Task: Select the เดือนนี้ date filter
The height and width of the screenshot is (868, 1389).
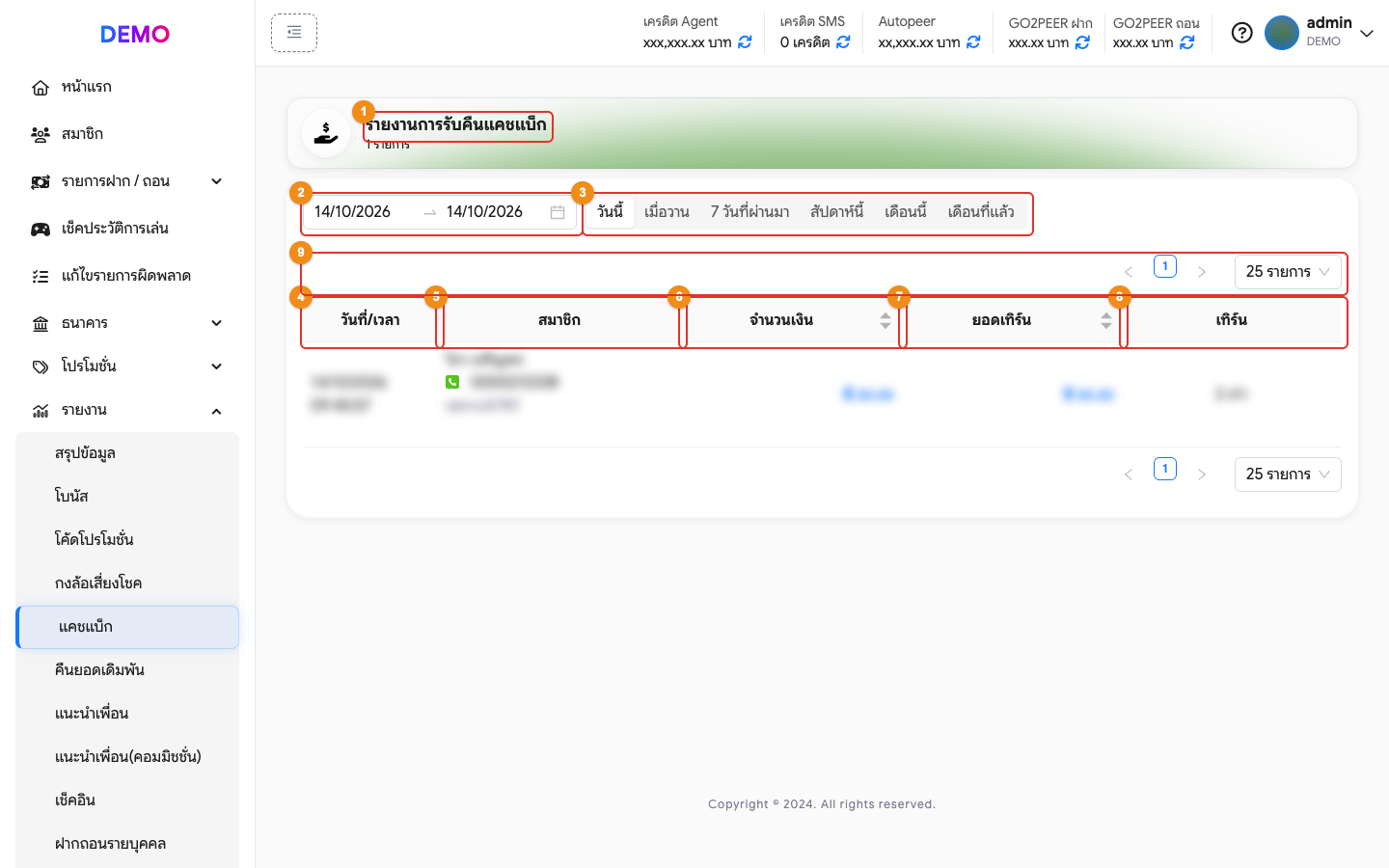Action: tap(905, 212)
